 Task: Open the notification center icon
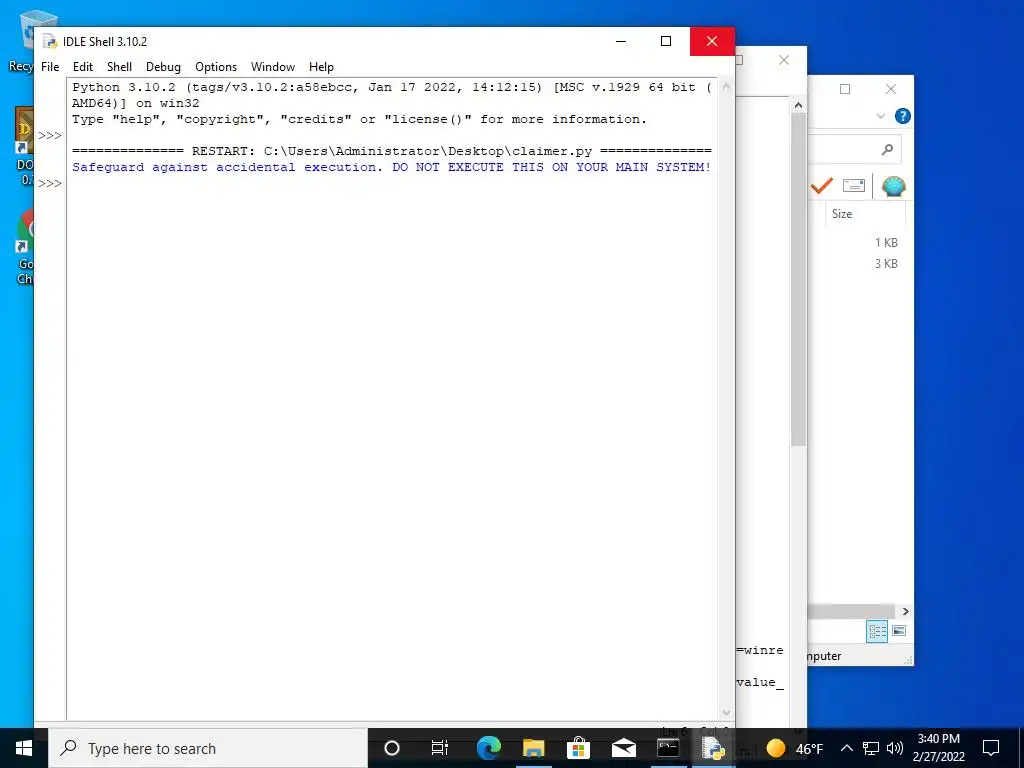pos(991,748)
